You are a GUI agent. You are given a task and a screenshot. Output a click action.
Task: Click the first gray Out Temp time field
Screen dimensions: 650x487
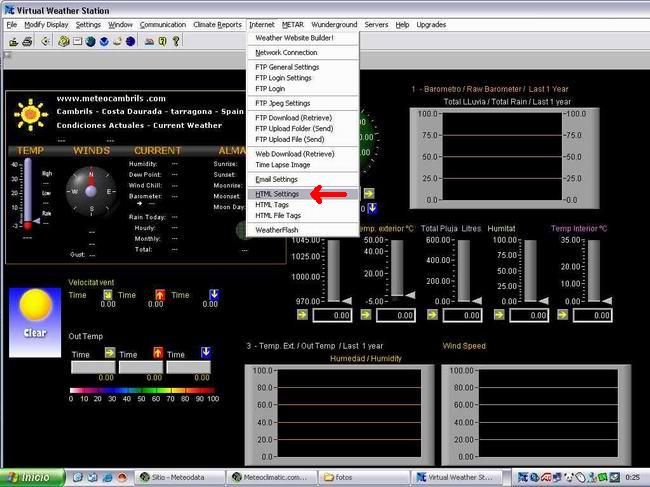tap(93, 367)
